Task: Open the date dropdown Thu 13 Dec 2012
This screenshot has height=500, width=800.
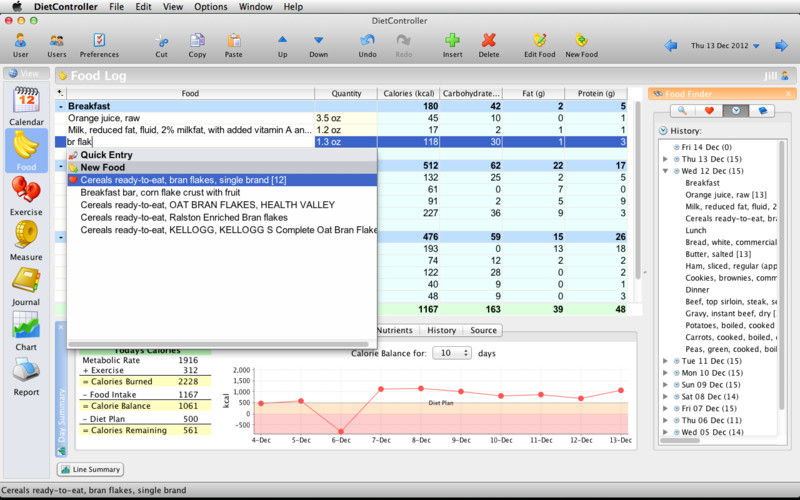Action: click(725, 45)
